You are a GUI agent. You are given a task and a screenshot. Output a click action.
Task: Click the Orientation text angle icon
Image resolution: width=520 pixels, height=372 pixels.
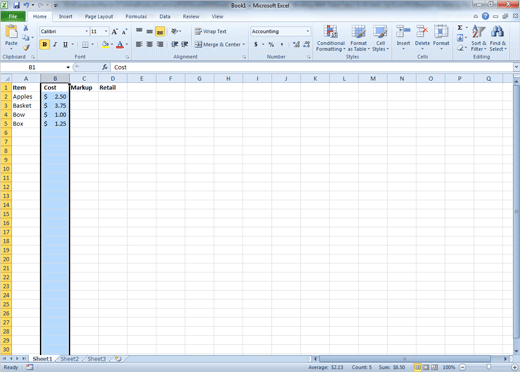click(x=174, y=31)
